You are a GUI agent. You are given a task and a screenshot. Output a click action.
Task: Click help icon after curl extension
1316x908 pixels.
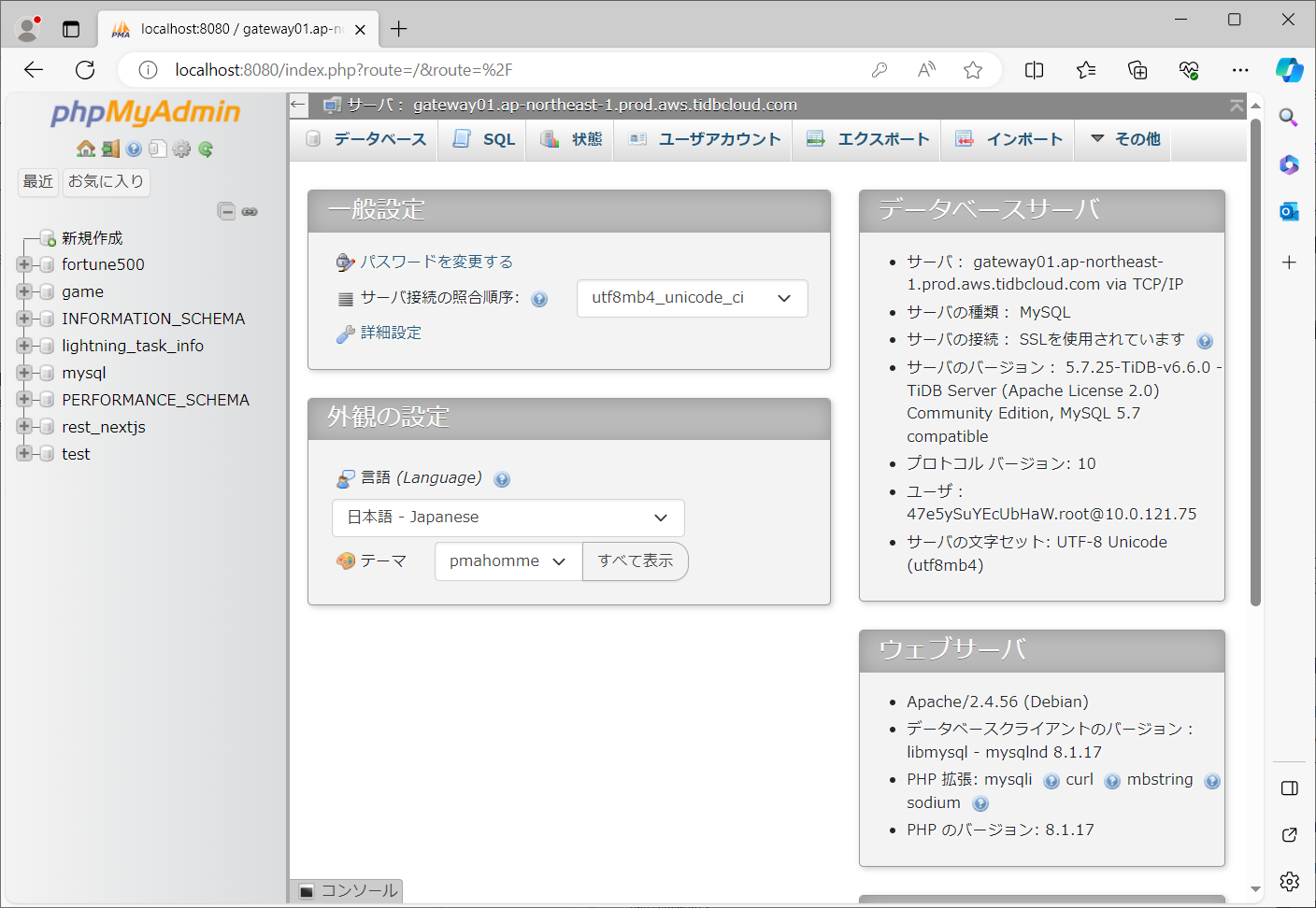point(1112,781)
